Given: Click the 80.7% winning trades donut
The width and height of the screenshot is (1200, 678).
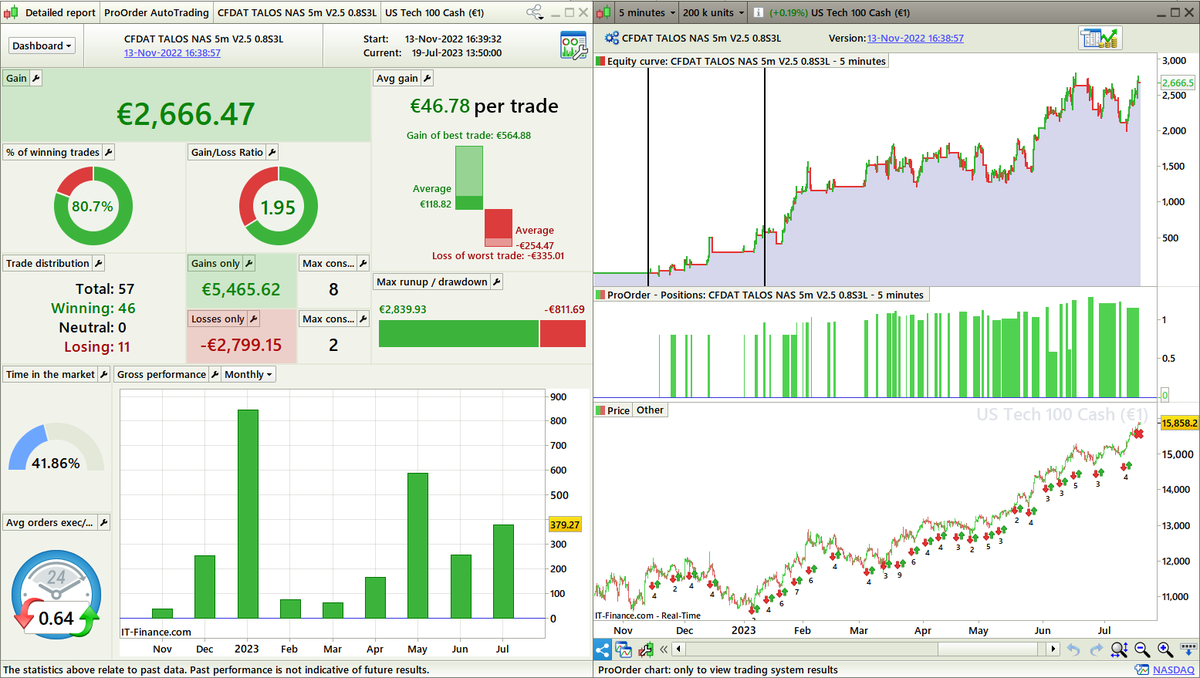Looking at the screenshot, I should point(92,206).
